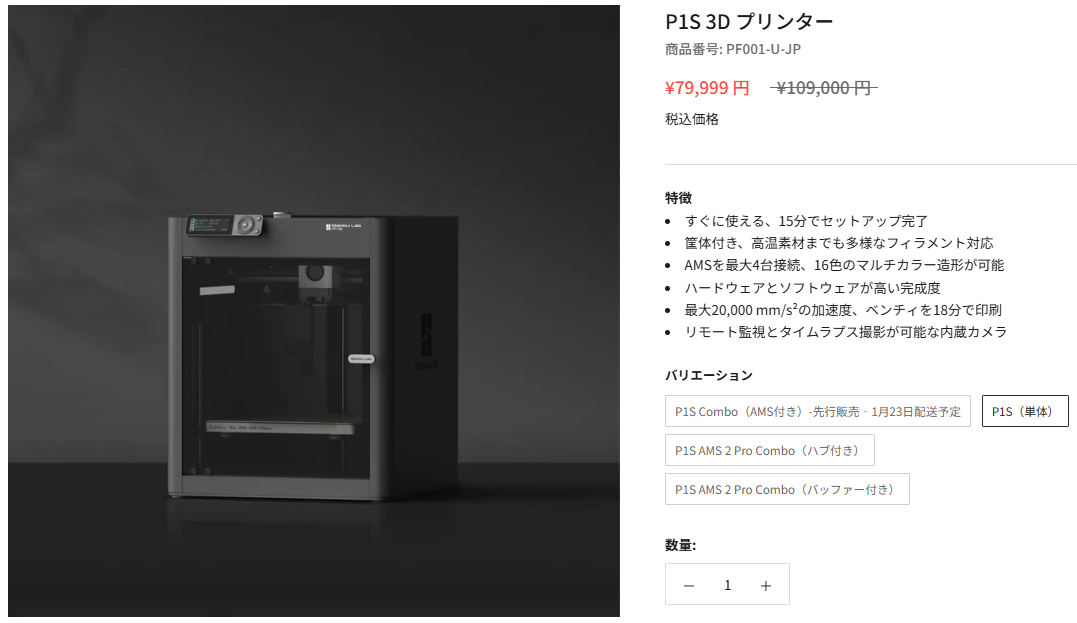Click the 数量 label
Viewport: 1077px width, 623px height.
[680, 545]
